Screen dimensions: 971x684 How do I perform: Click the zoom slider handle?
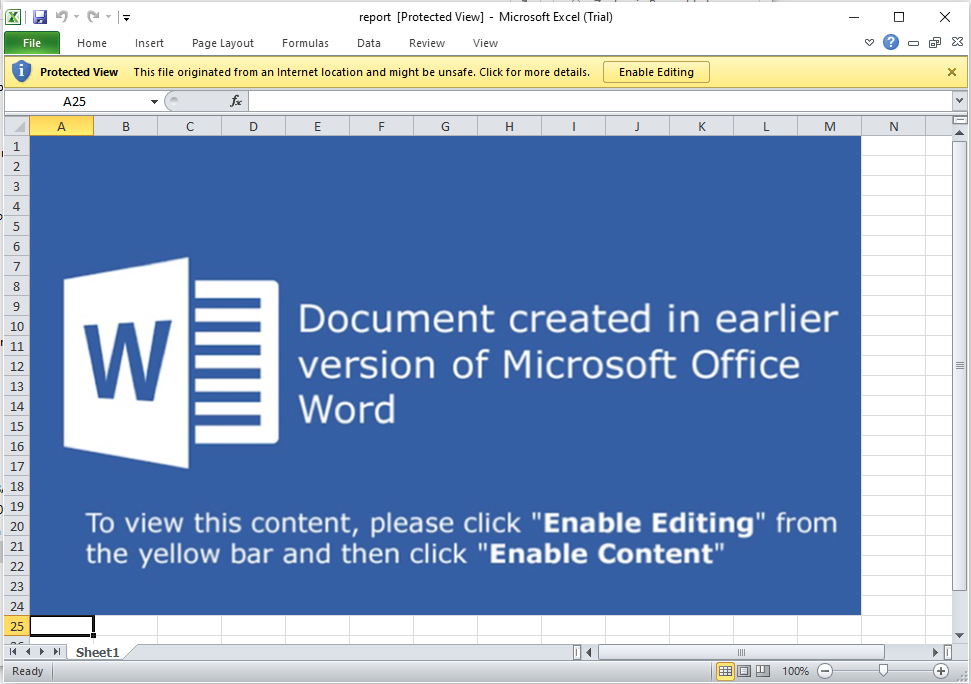[883, 670]
